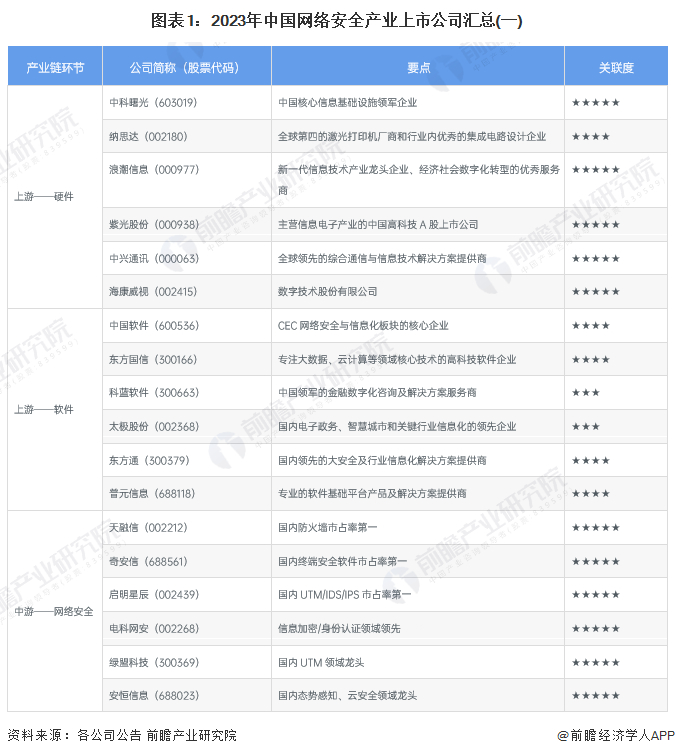Select description 全球领先的综合通信与信息技术解决方案提供商

pyautogui.click(x=382, y=258)
